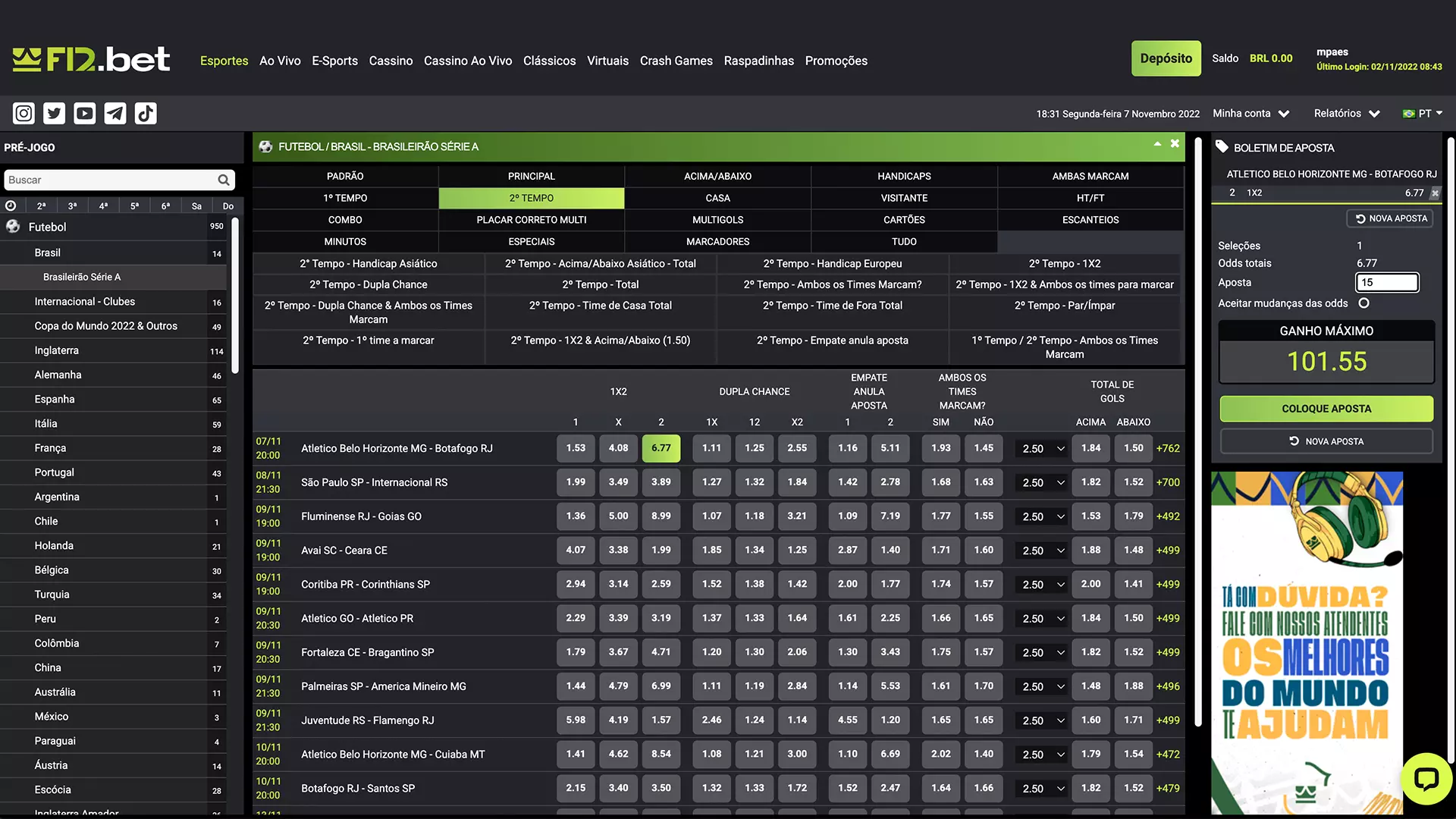This screenshot has width=1456, height=819.
Task: Select Esportes menu item
Action: coord(224,61)
